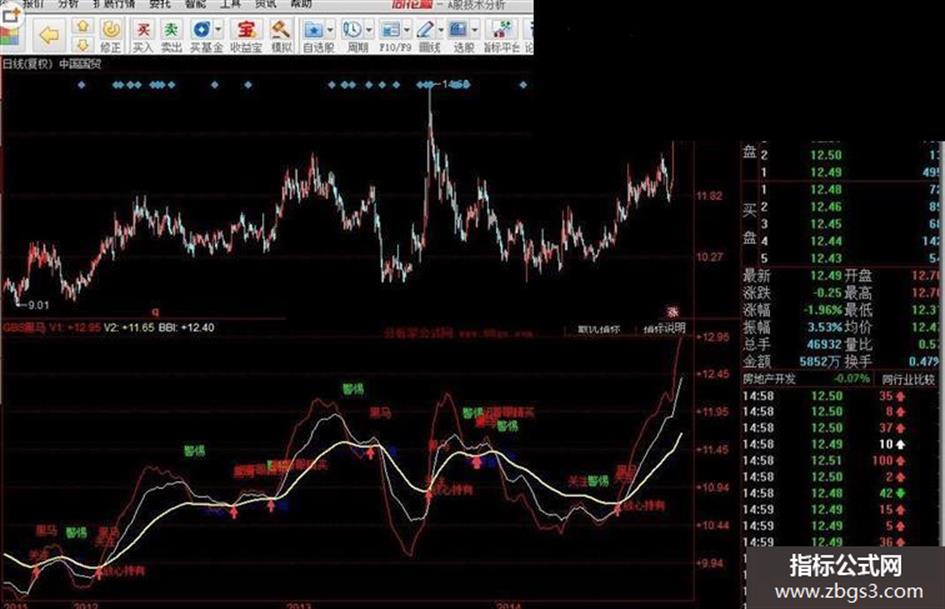Click the 指标说明 button
The image size is (945, 609).
(664, 329)
